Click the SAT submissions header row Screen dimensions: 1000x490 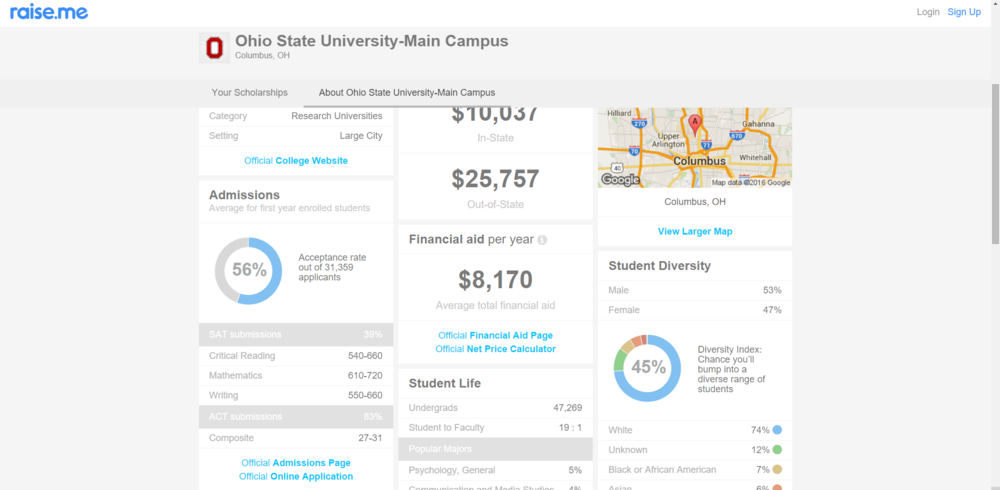pyautogui.click(x=296, y=334)
